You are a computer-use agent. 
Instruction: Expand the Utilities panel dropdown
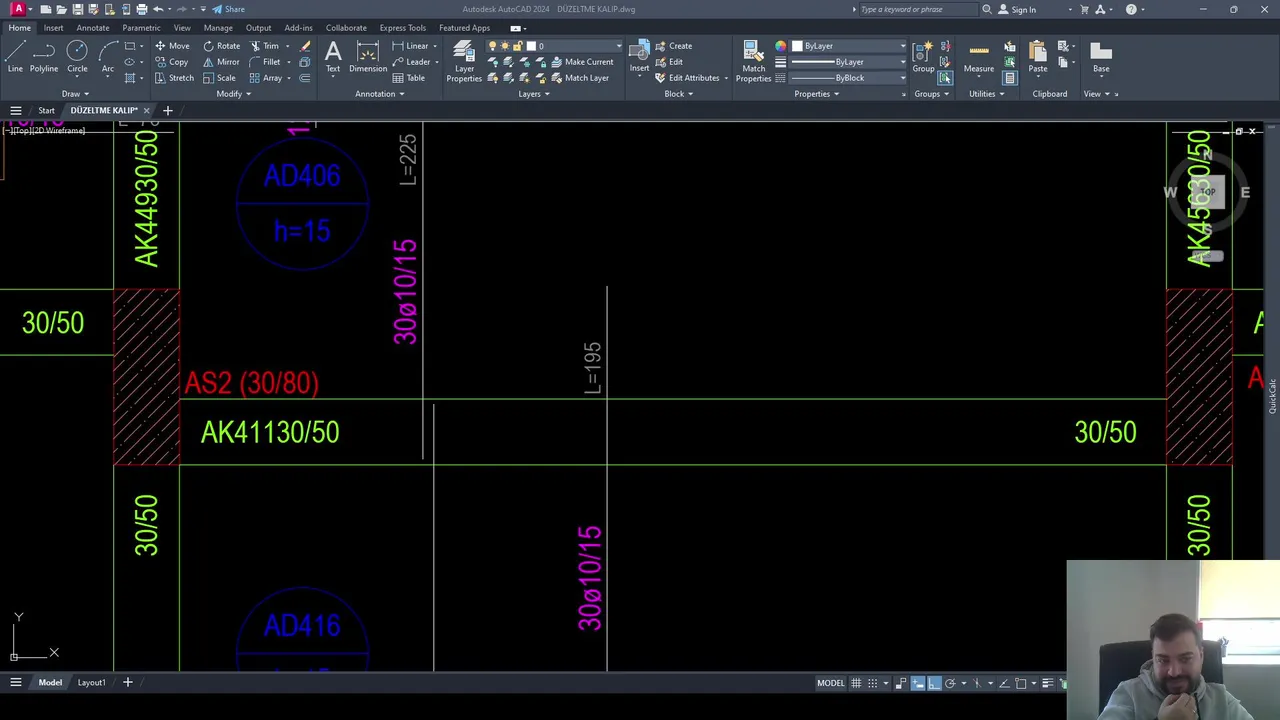tap(986, 94)
